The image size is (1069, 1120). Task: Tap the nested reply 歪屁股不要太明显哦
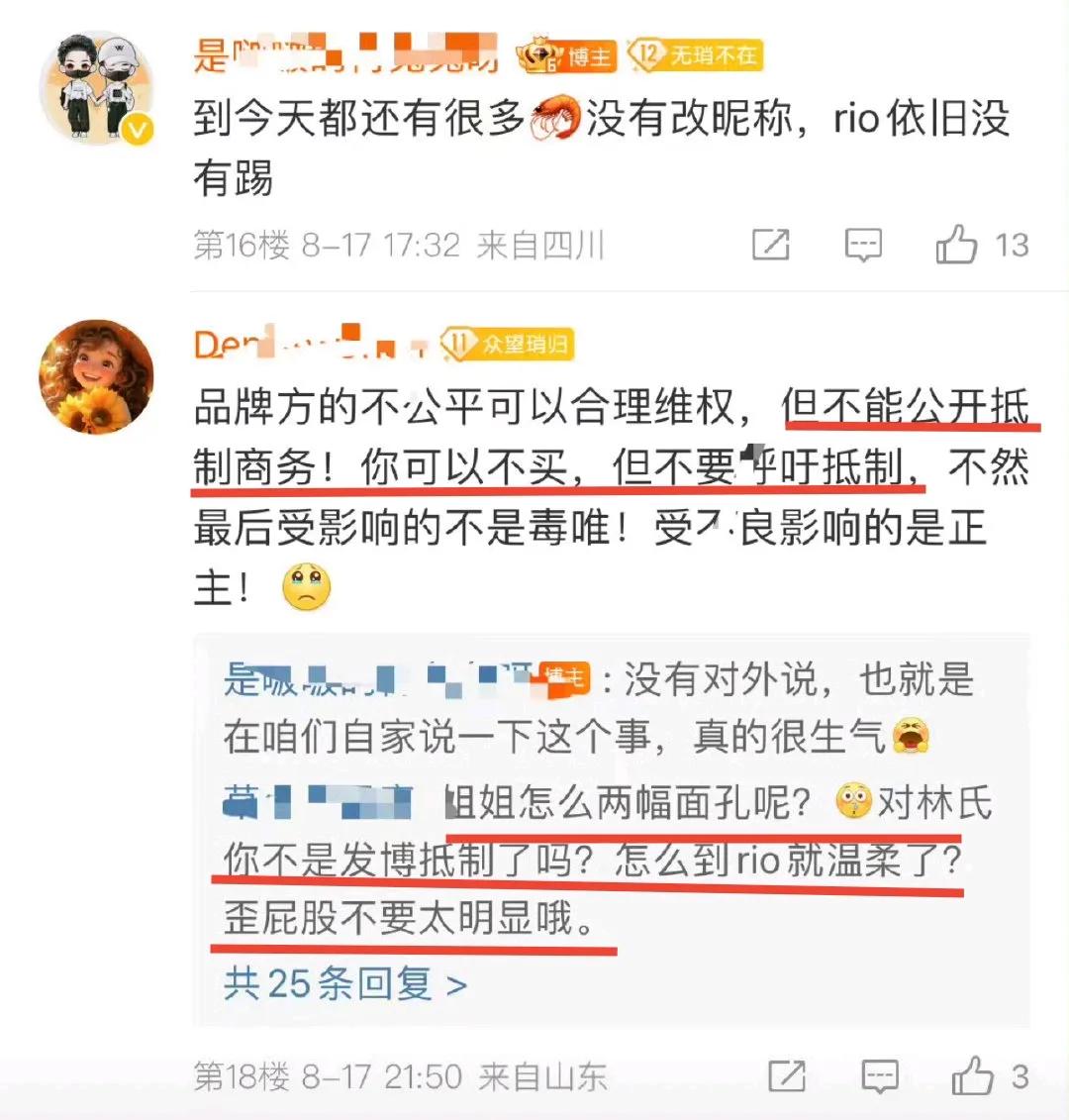click(409, 918)
